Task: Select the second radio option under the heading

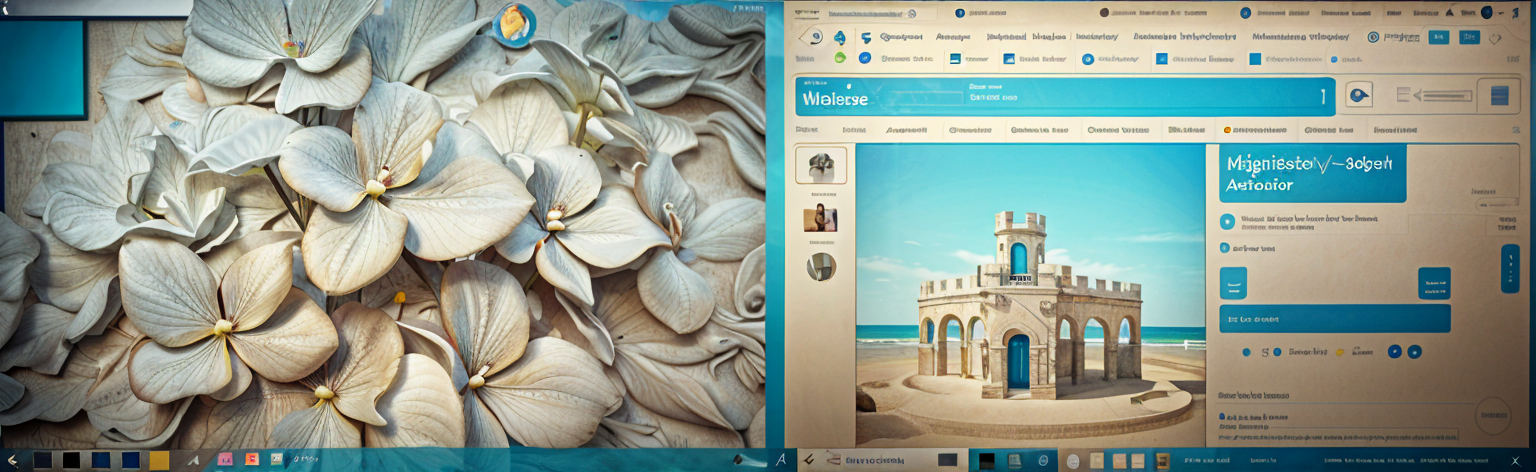Action: pyautogui.click(x=1225, y=248)
